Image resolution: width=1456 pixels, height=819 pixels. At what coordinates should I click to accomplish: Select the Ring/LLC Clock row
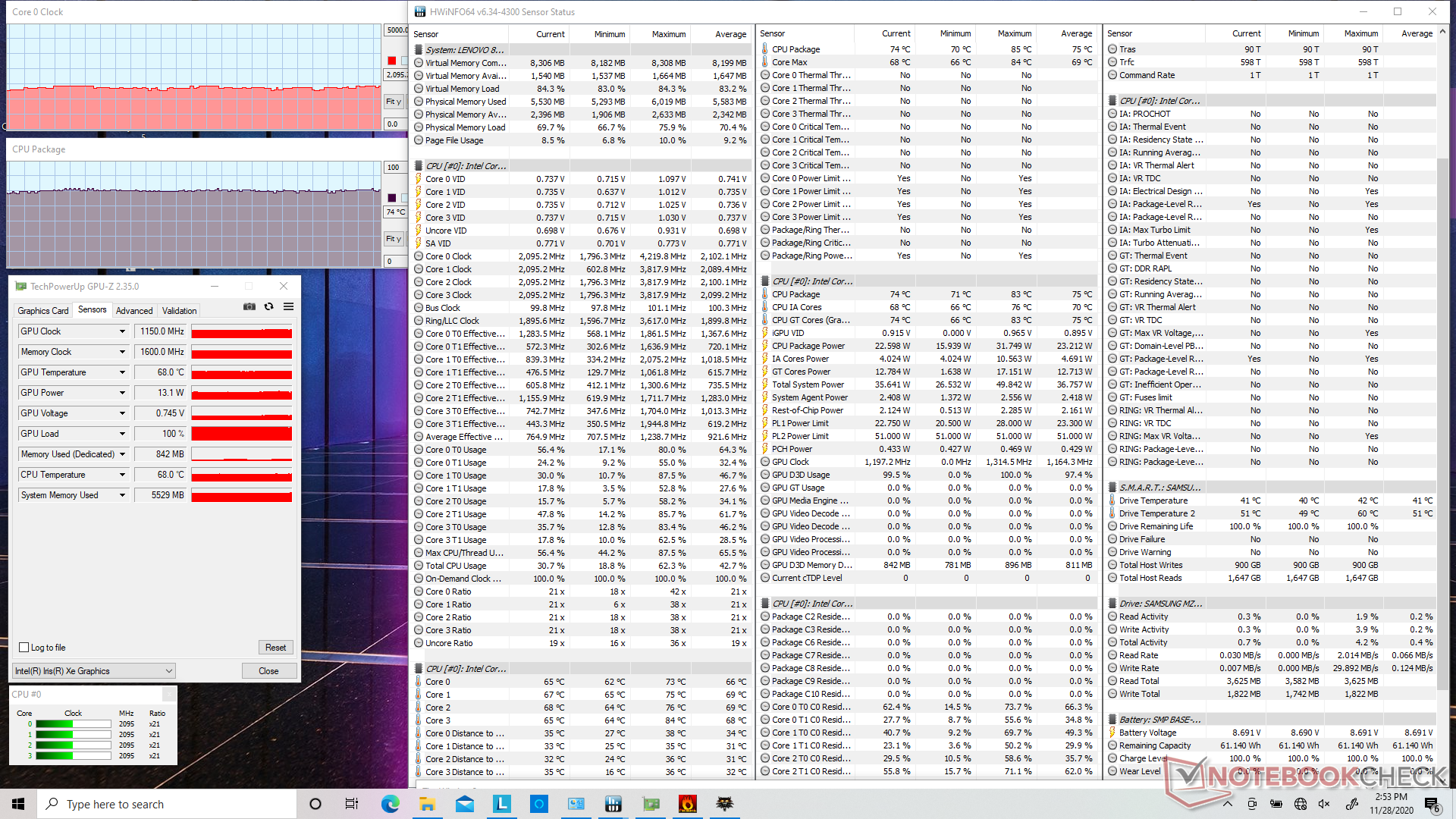tap(580, 321)
